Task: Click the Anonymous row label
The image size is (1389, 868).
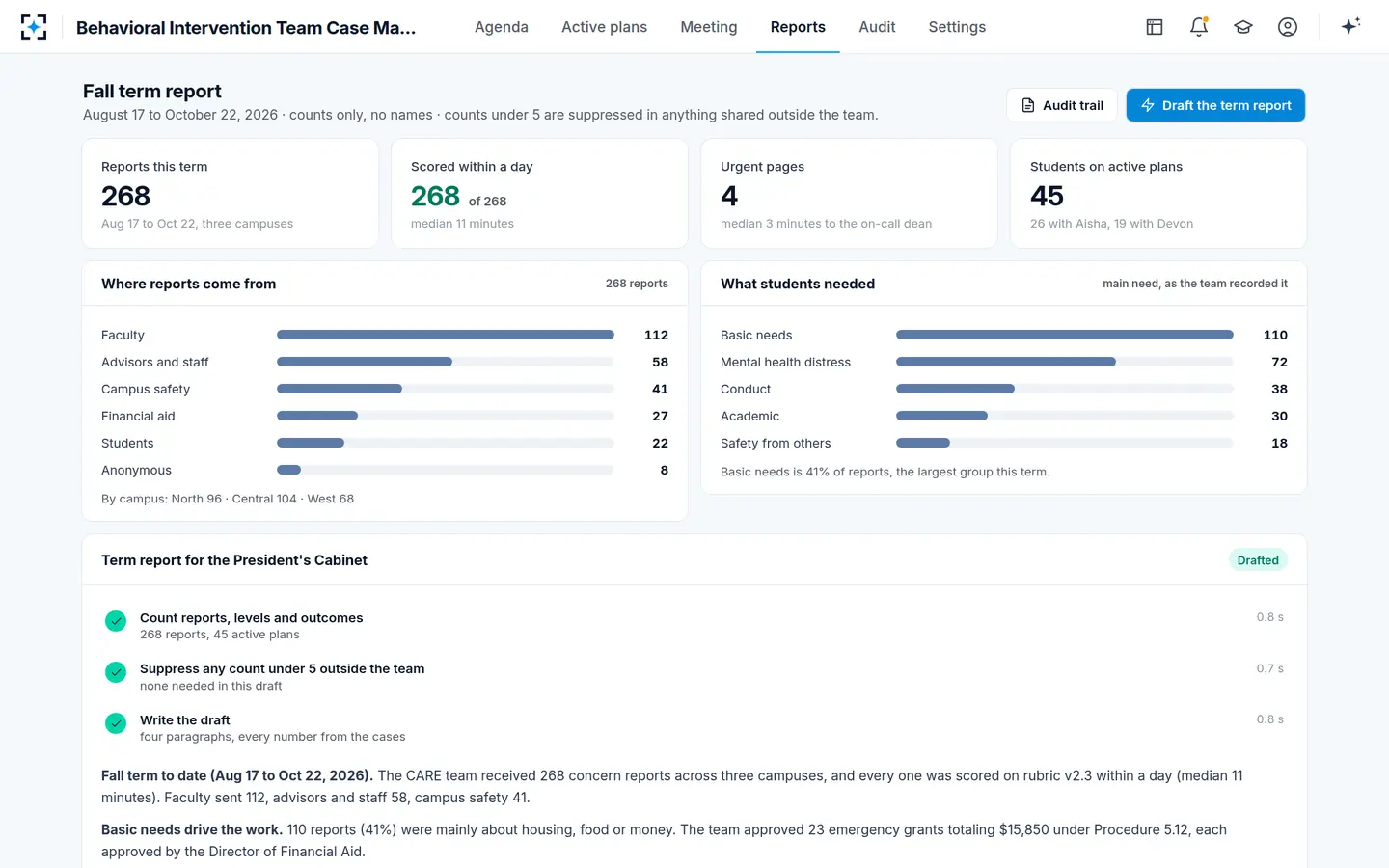Action: (x=136, y=470)
